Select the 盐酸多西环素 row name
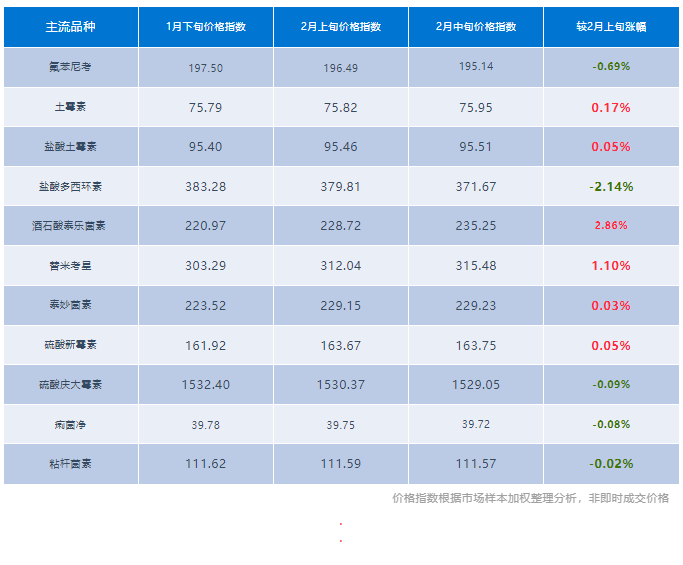Image resolution: width=683 pixels, height=565 pixels. pos(70,186)
